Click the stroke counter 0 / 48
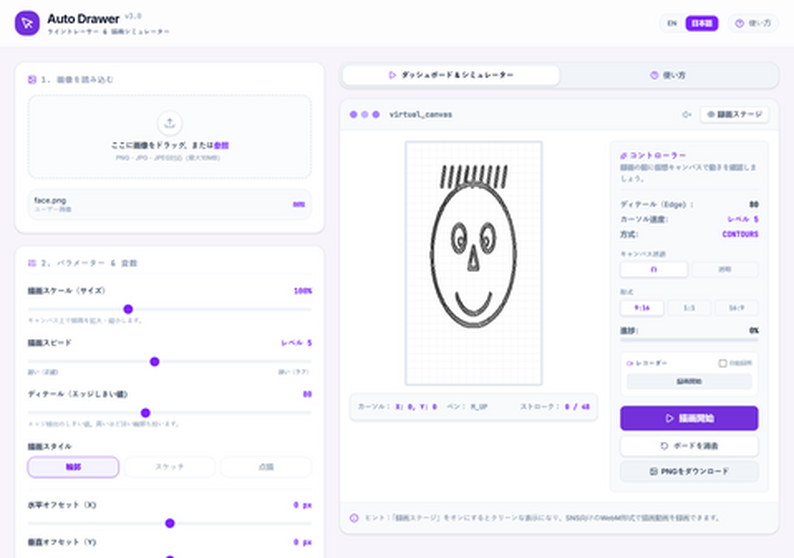 coord(577,407)
